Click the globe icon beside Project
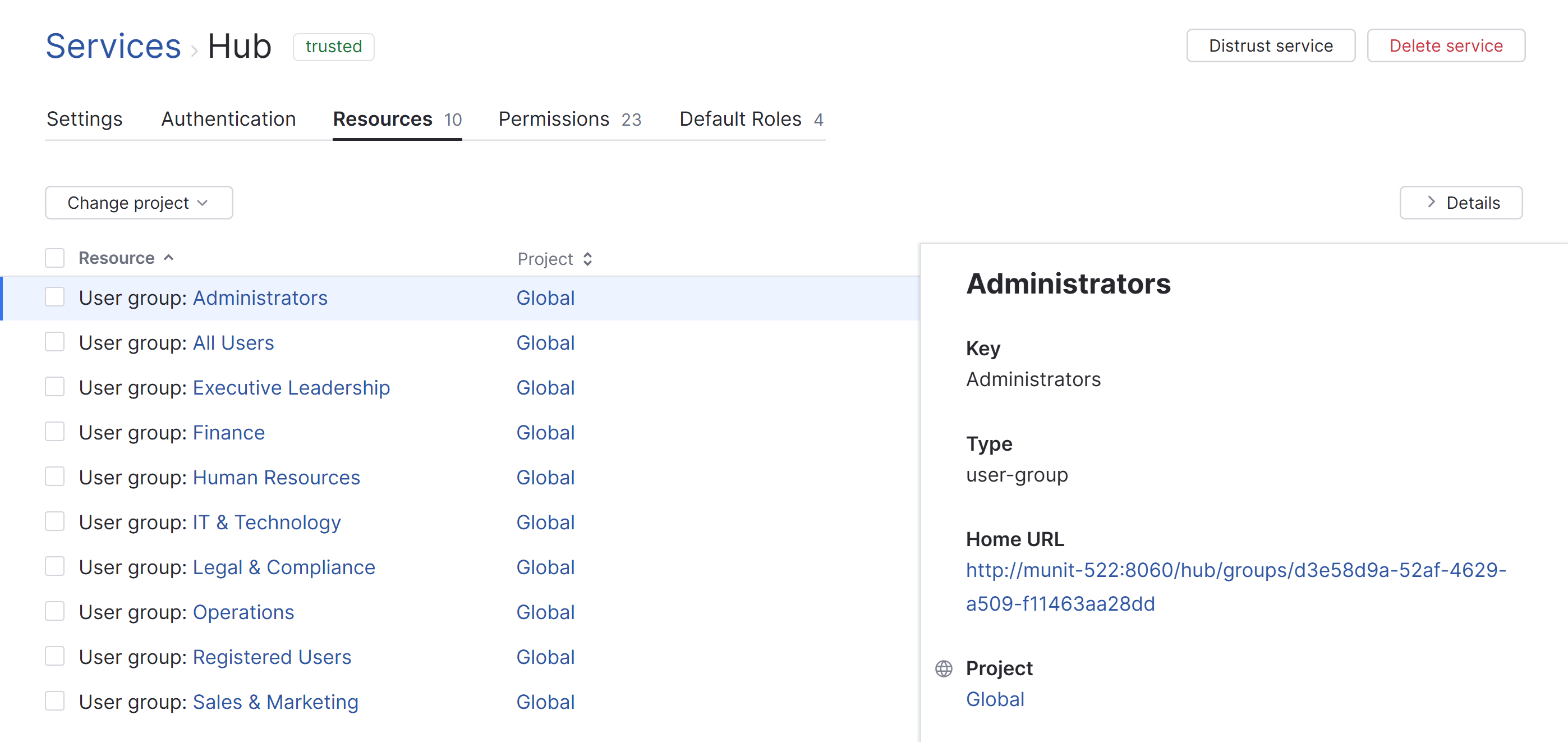Image resolution: width=1568 pixels, height=742 pixels. point(944,668)
